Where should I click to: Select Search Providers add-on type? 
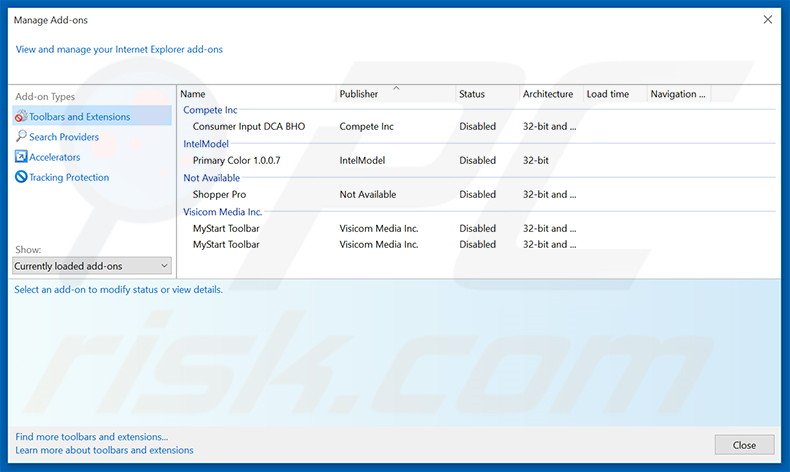pyautogui.click(x=63, y=137)
